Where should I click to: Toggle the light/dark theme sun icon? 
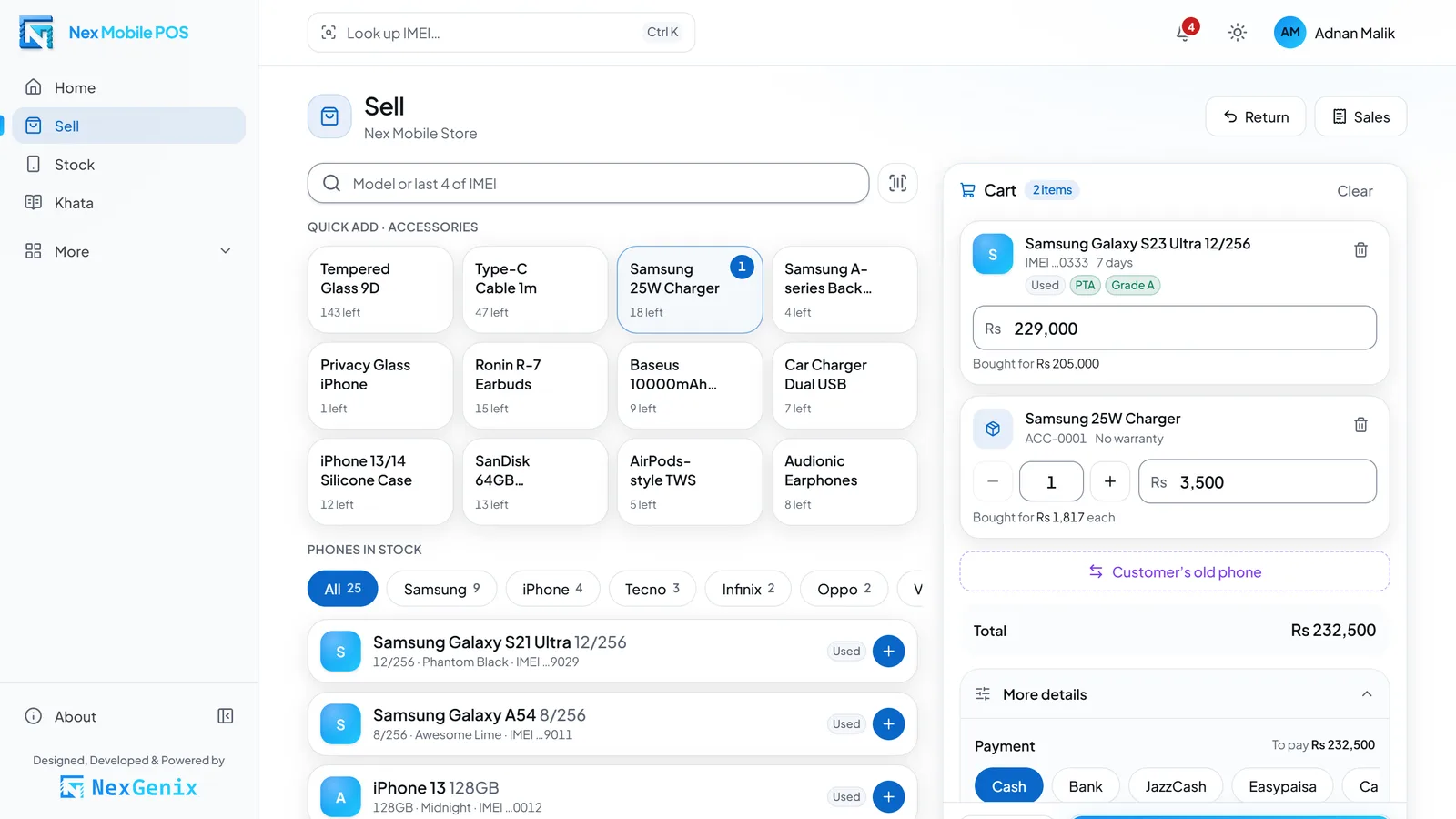[x=1237, y=33]
